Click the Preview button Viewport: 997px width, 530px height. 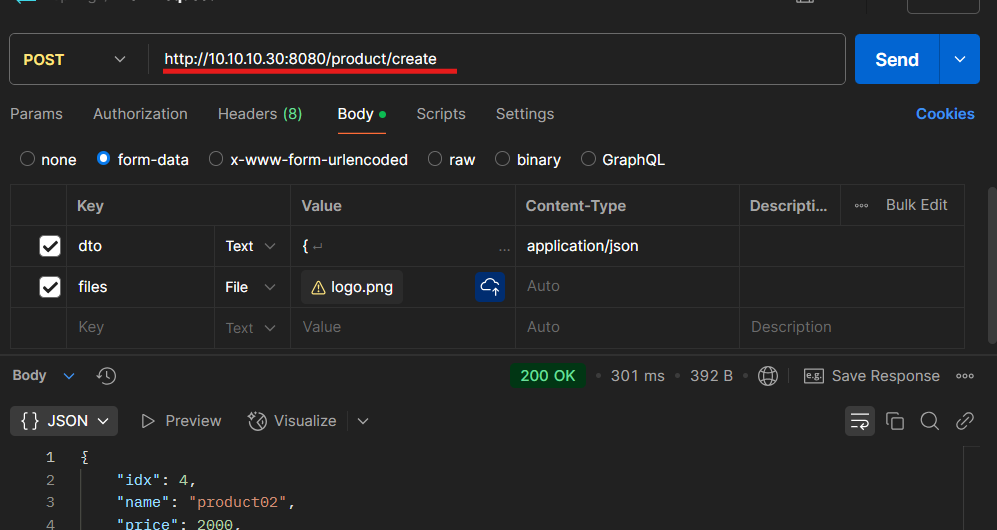pos(181,421)
